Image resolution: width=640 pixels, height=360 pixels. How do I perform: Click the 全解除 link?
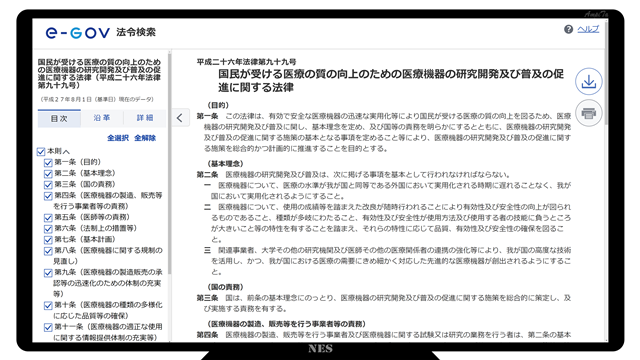click(145, 138)
